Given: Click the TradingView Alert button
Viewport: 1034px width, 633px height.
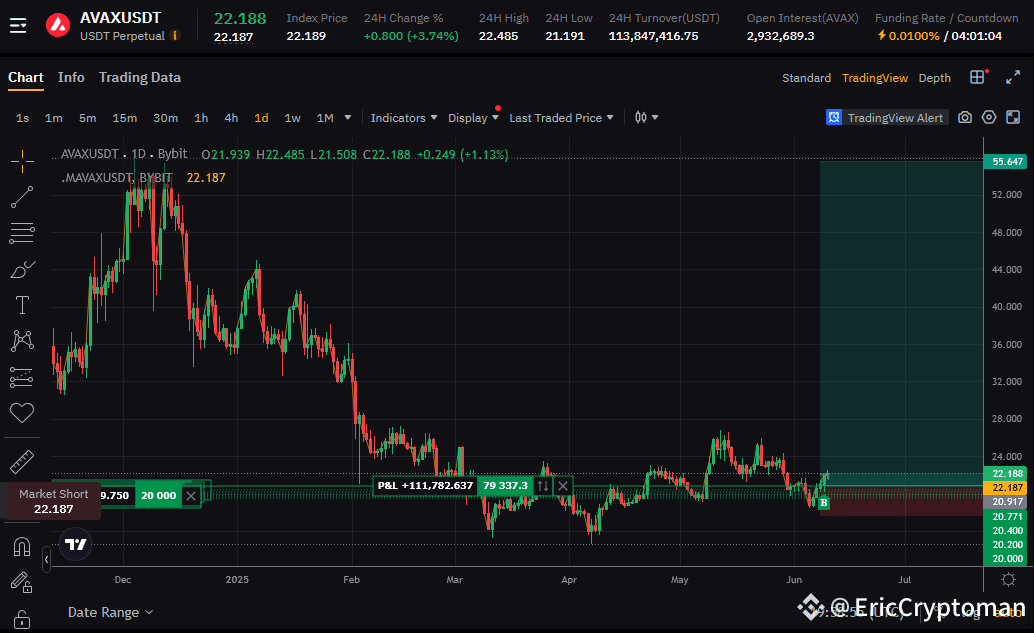Looking at the screenshot, I should point(887,117).
